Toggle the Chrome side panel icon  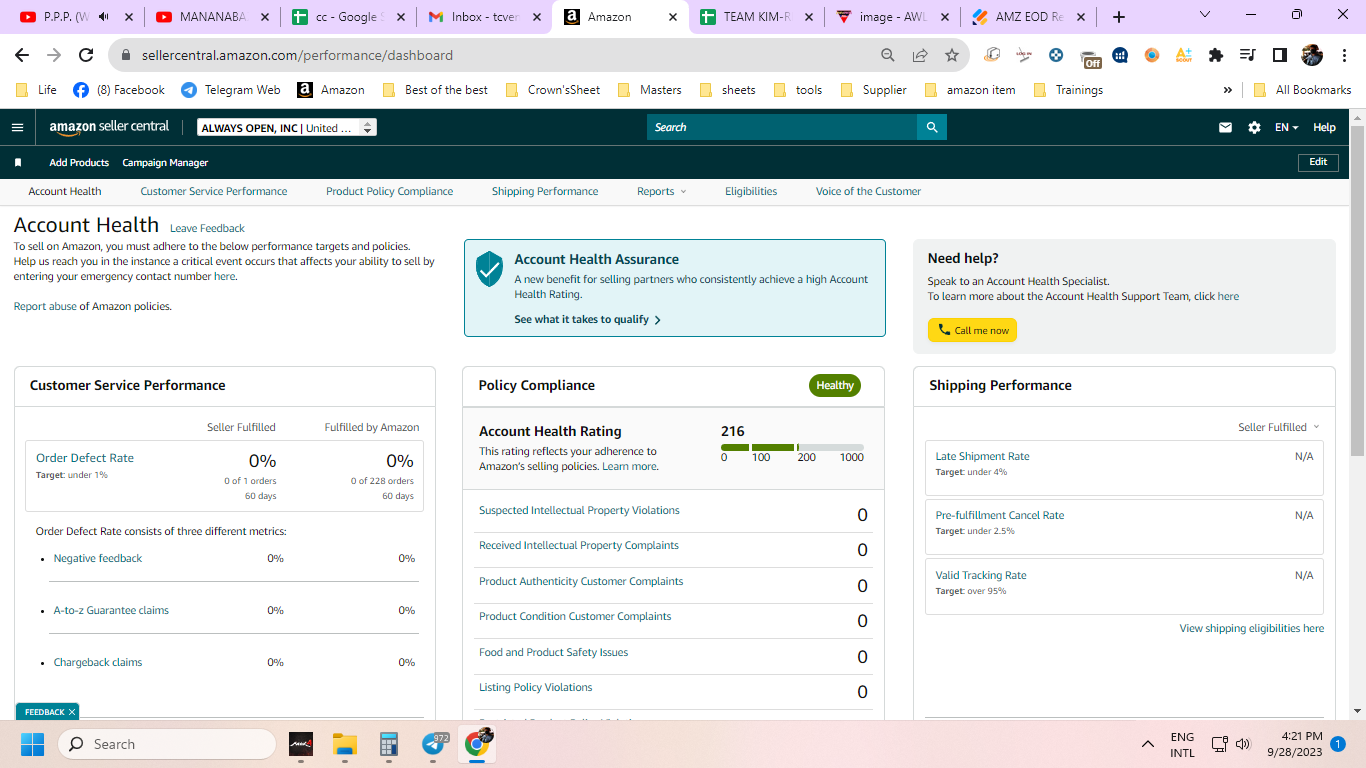(1279, 55)
